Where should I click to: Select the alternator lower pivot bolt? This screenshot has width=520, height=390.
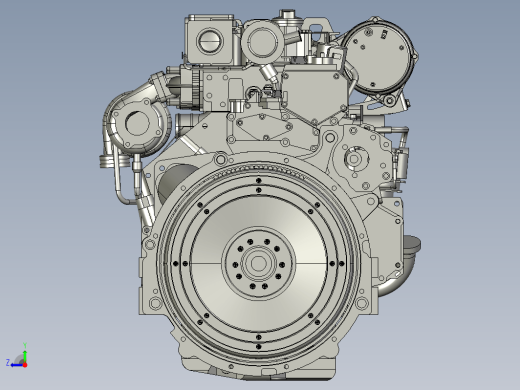point(389,100)
